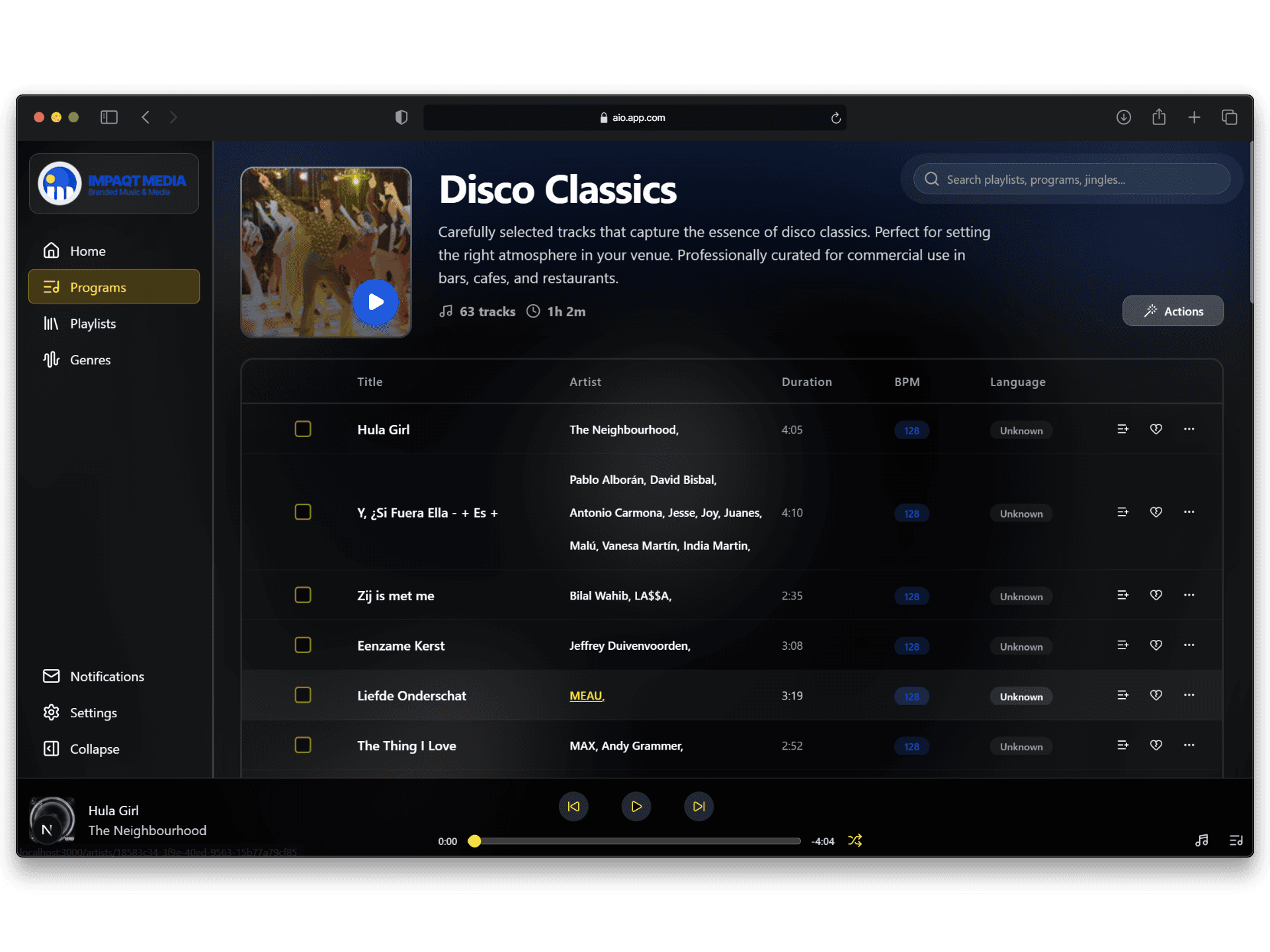Tick the checkbox for Eenzame Kerst
1270x952 pixels.
pyautogui.click(x=303, y=645)
